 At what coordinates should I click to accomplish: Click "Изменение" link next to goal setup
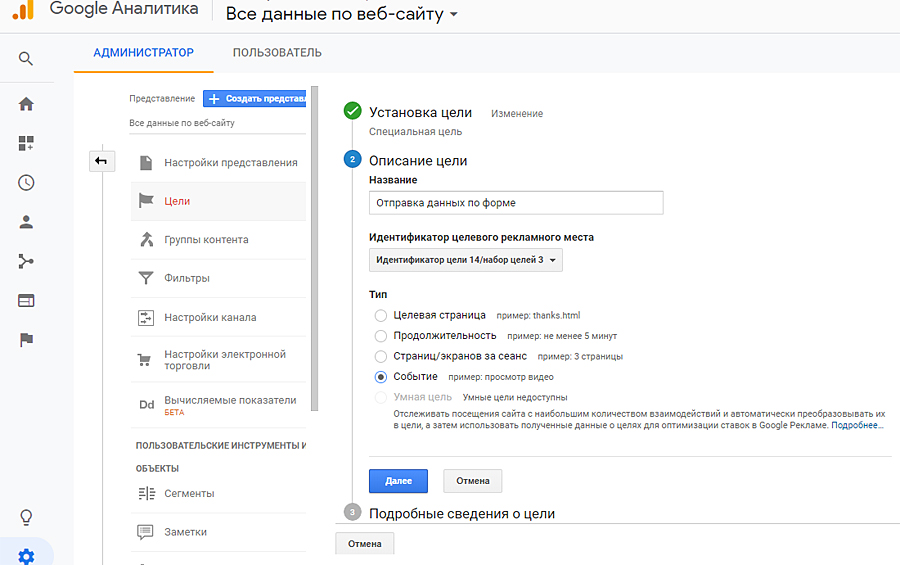[x=517, y=114]
